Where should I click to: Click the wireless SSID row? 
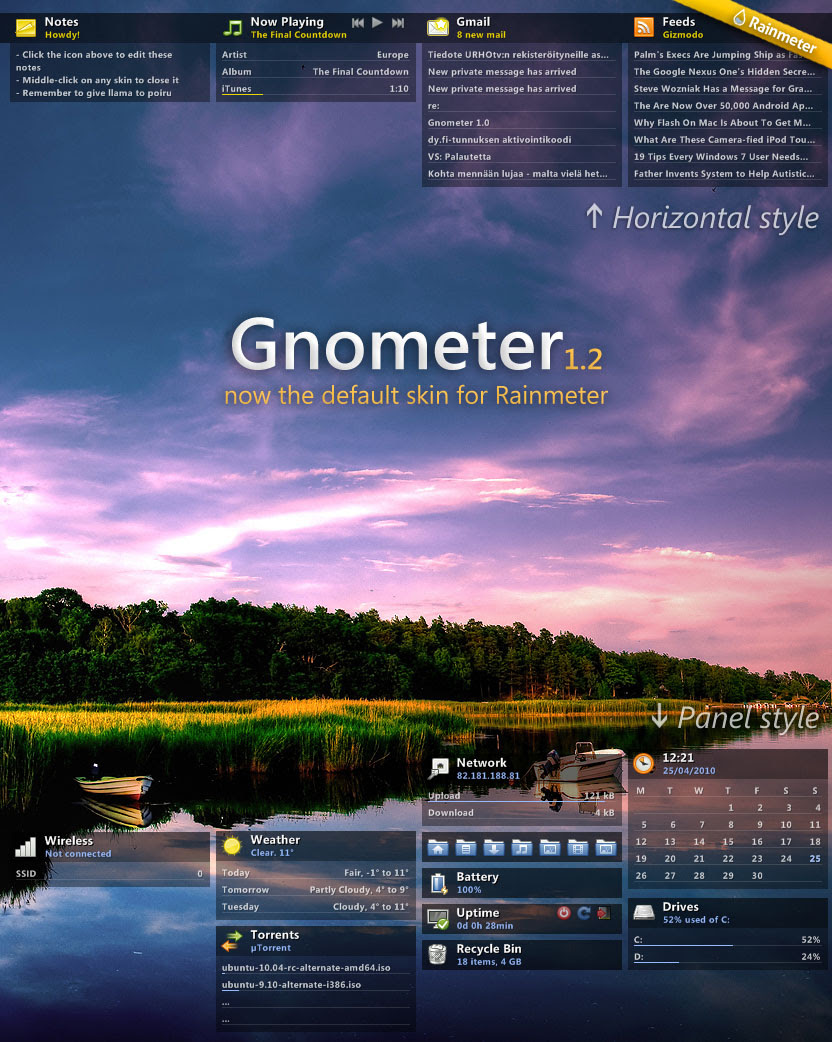coord(109,874)
